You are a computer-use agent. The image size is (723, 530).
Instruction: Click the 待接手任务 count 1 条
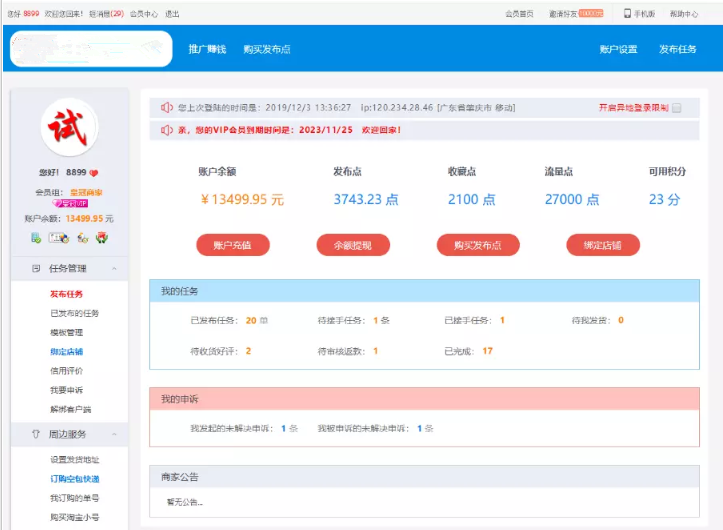(x=381, y=320)
